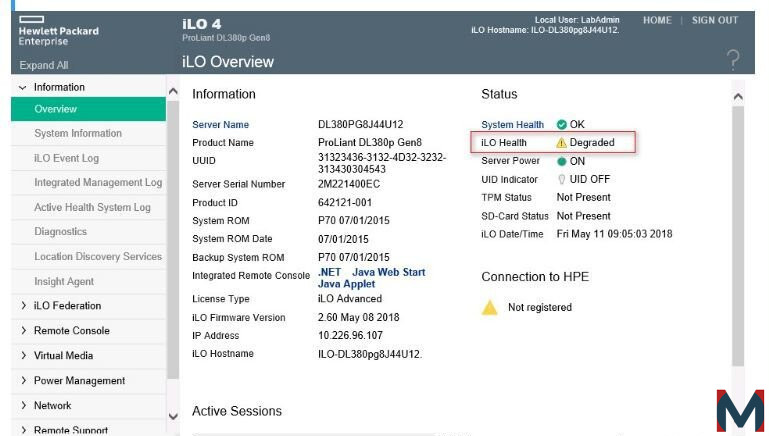Click the Server Power ON green indicator
The height and width of the screenshot is (436, 769).
562,161
